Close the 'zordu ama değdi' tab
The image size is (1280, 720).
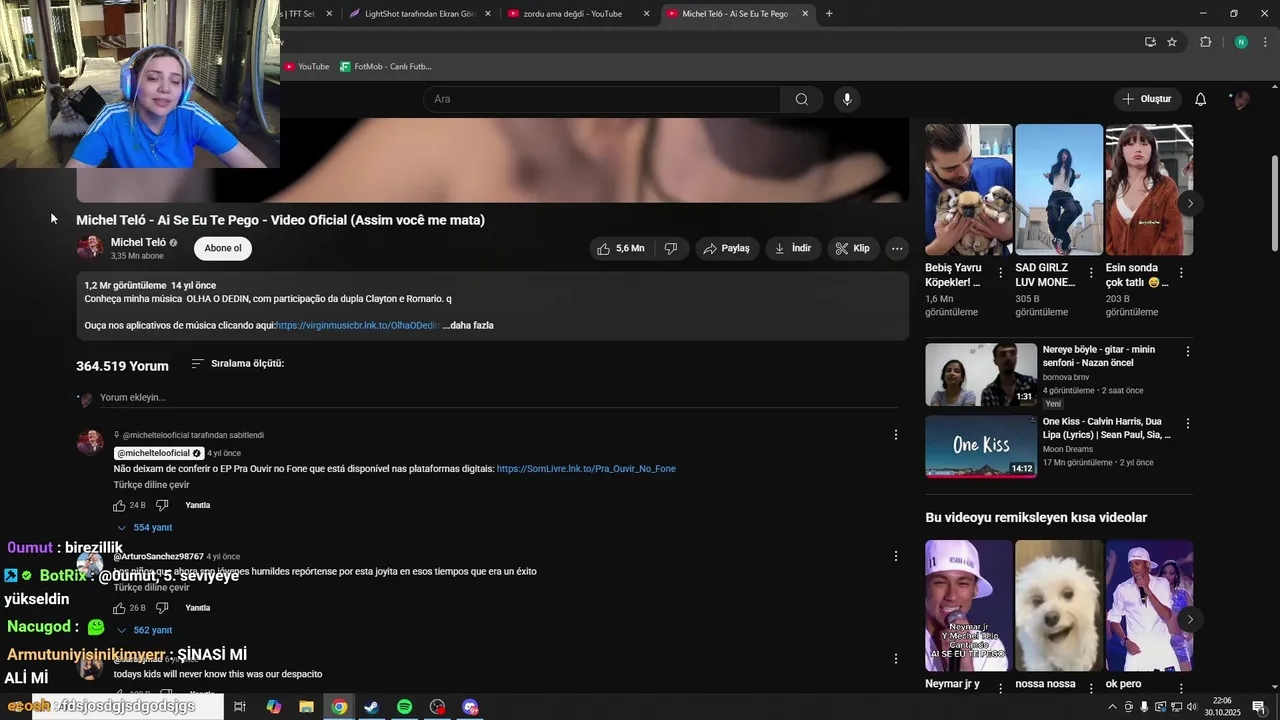pyautogui.click(x=646, y=14)
